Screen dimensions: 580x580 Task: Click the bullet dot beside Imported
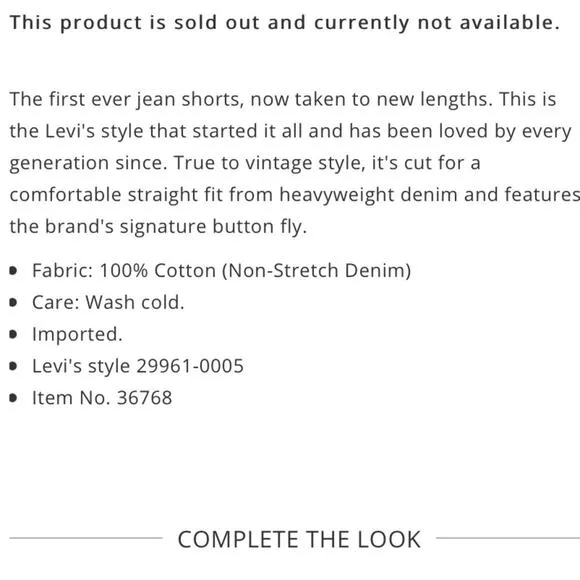tap(13, 334)
